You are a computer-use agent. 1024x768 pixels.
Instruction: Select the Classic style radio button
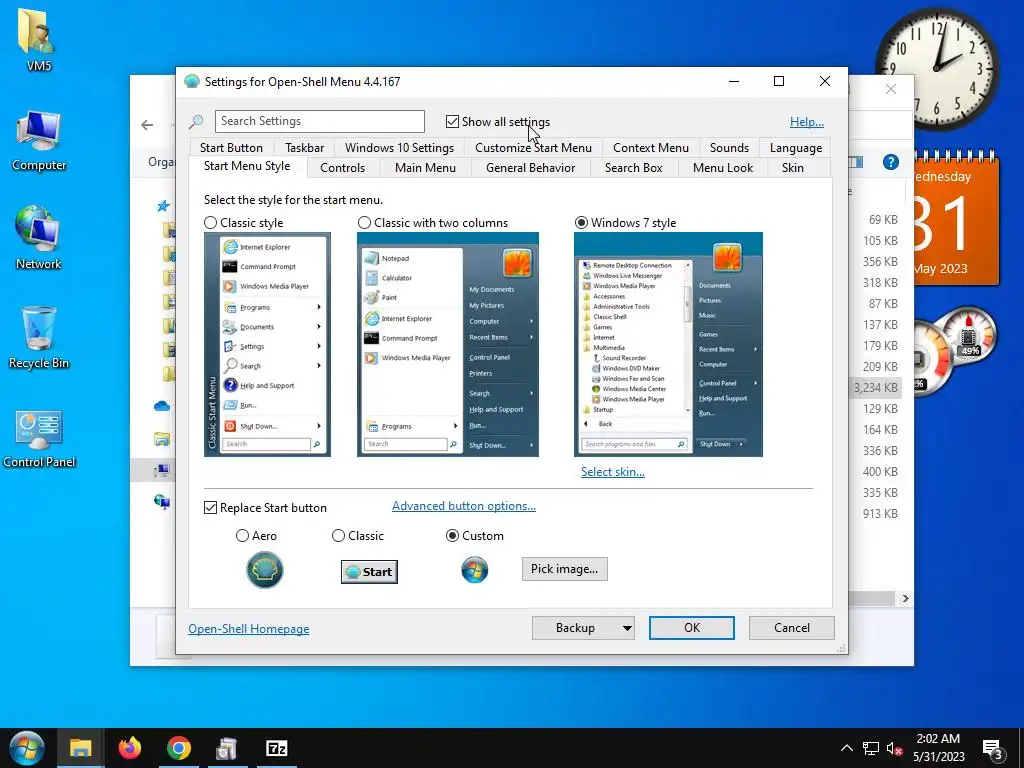point(210,223)
